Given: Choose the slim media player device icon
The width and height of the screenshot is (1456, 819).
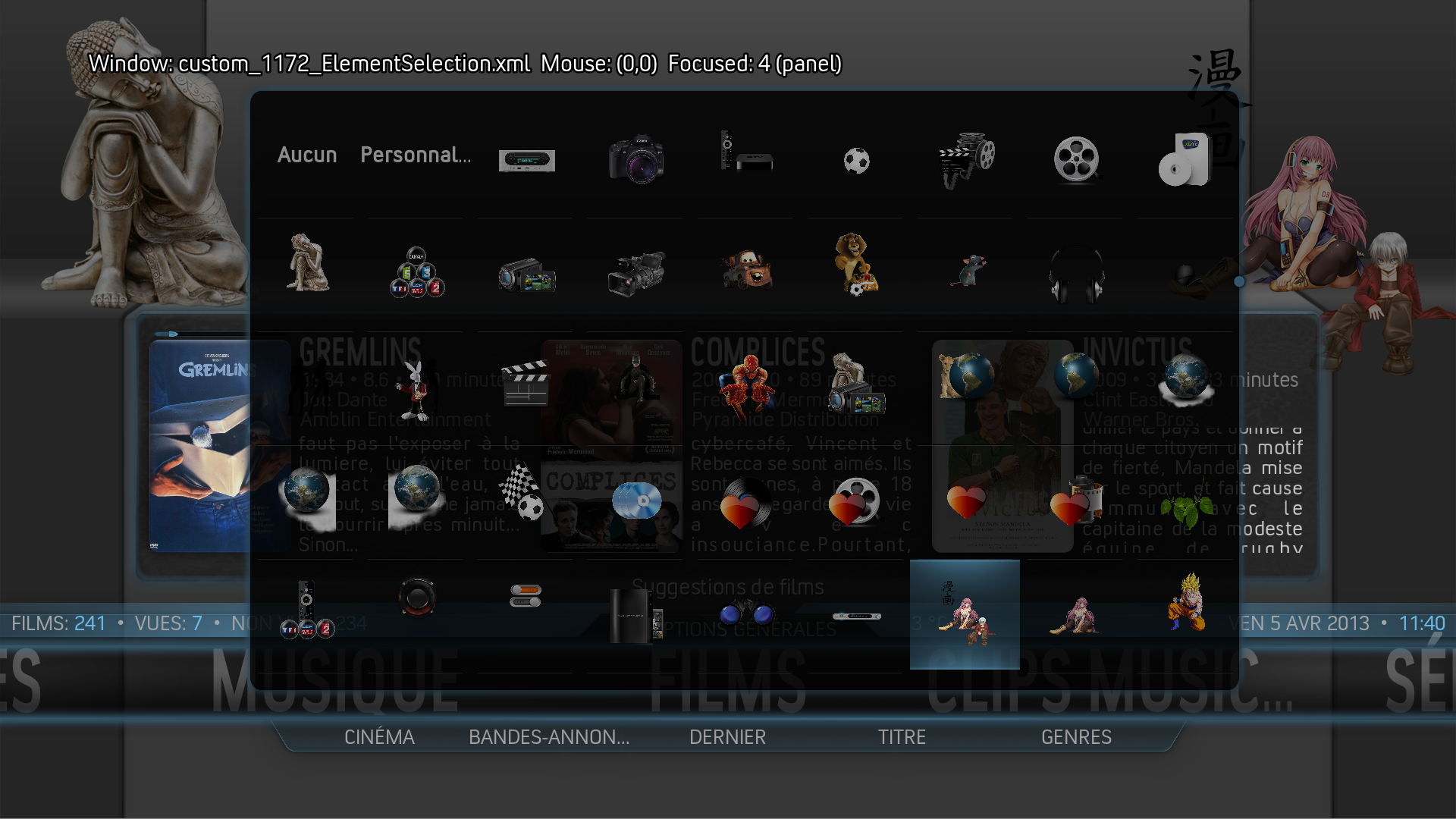Looking at the screenshot, I should 856,617.
